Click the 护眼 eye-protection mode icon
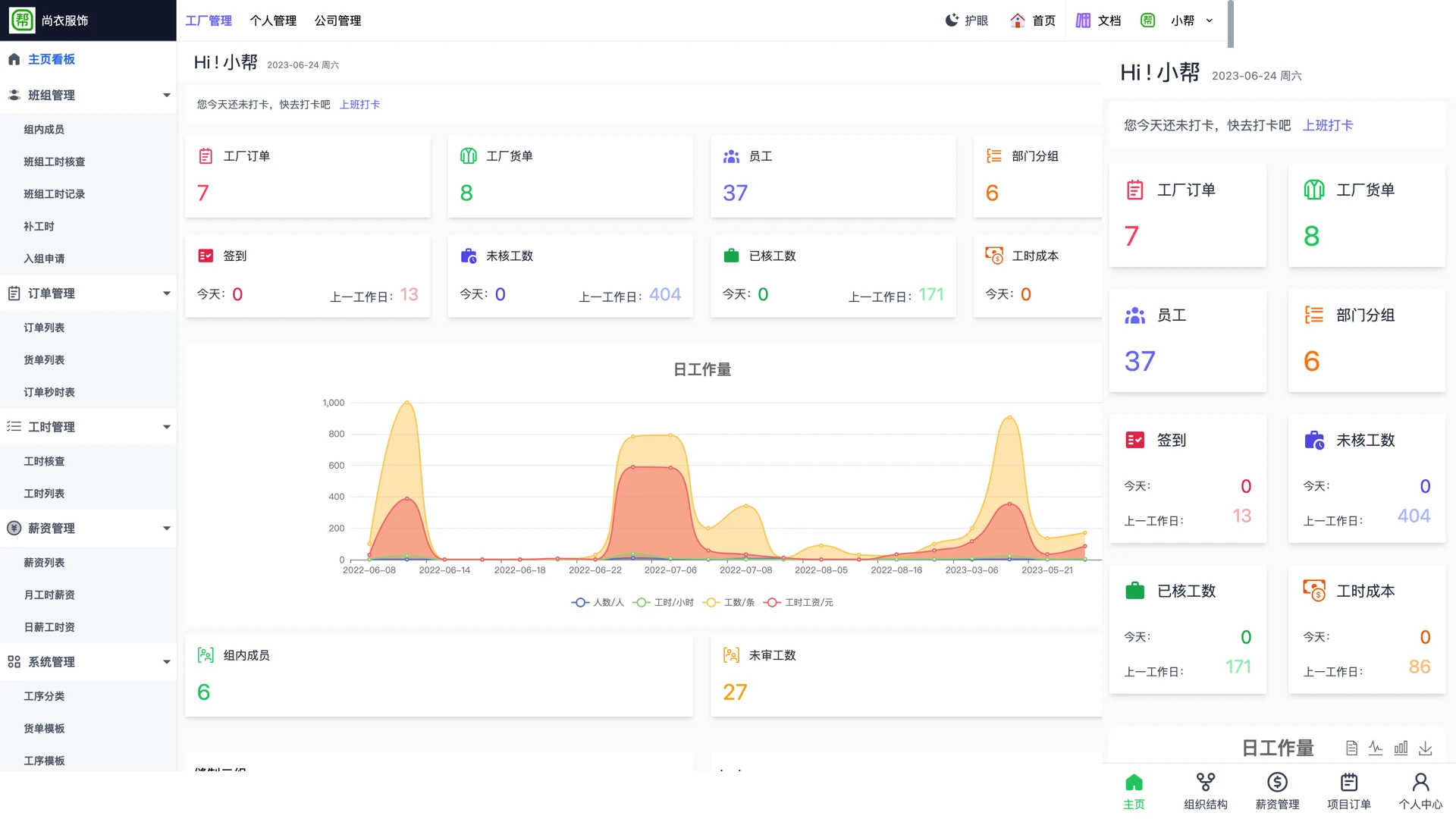 [951, 20]
